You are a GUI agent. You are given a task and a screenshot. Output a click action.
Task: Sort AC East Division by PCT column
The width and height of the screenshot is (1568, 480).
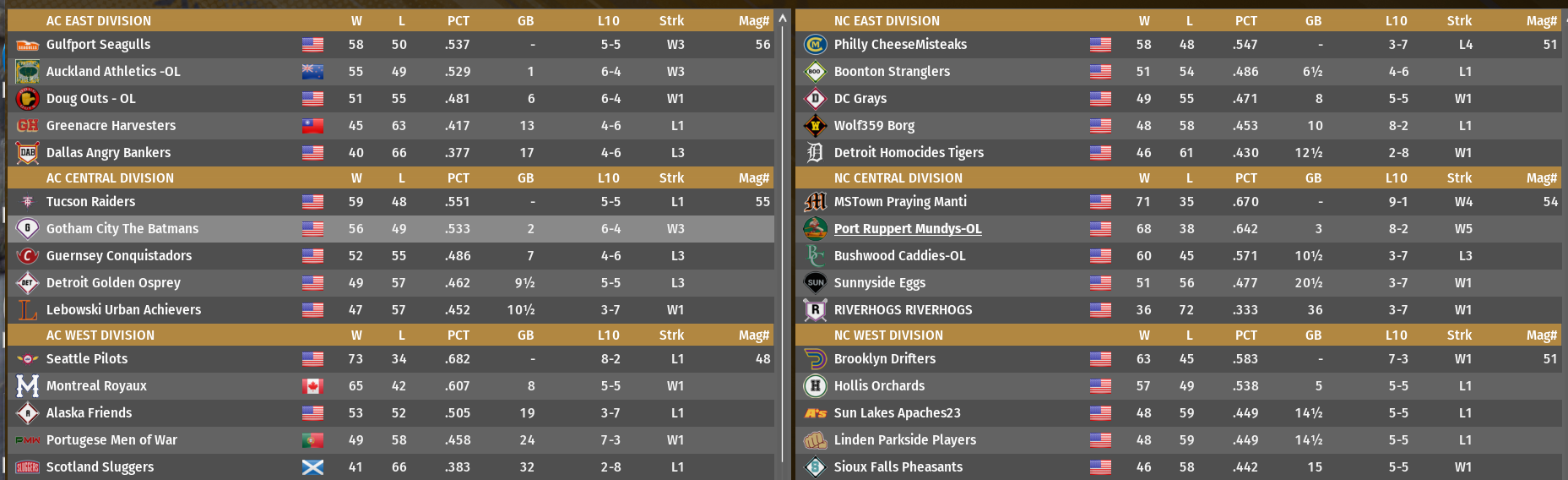click(x=458, y=21)
